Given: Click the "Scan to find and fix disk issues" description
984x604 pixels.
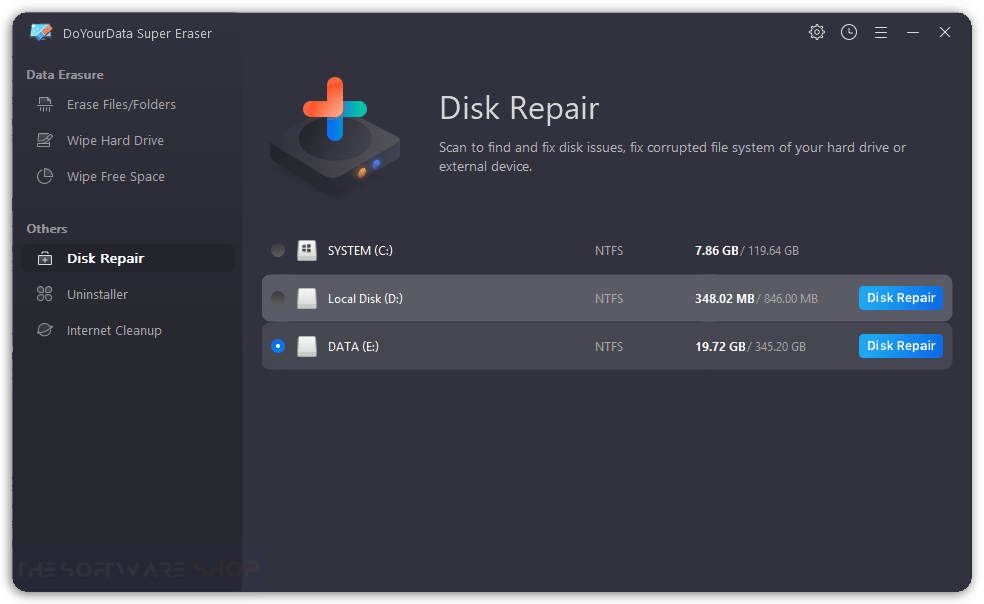Looking at the screenshot, I should (x=672, y=156).
